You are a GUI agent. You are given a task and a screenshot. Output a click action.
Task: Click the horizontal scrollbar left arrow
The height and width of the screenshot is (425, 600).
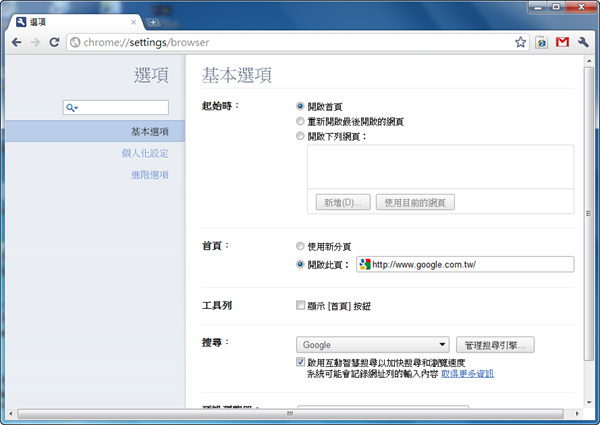pyautogui.click(x=10, y=414)
